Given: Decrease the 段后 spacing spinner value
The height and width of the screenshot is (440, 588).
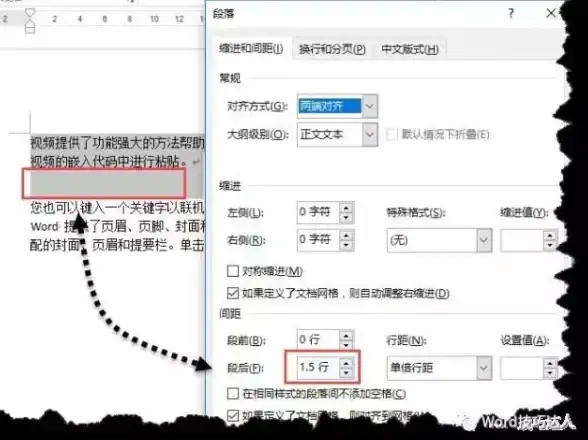Looking at the screenshot, I should (x=346, y=372).
